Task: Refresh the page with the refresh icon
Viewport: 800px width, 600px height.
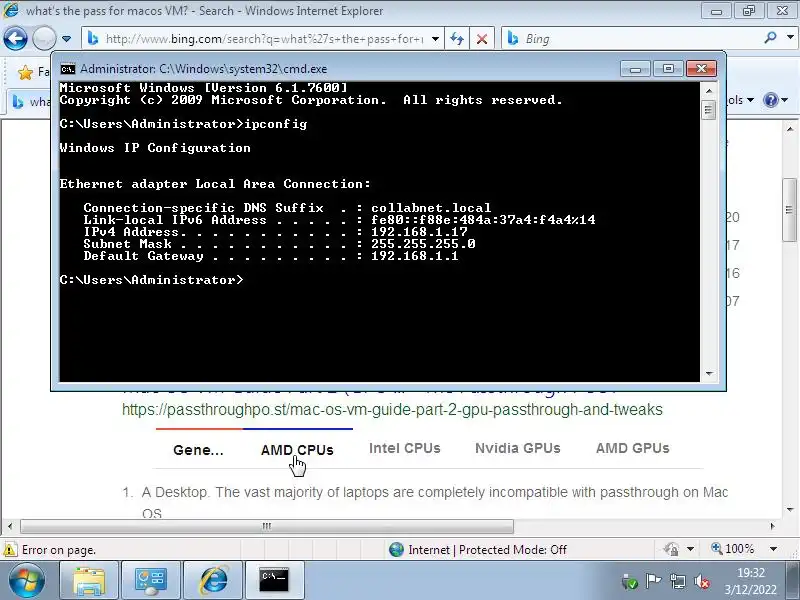Action: [457, 39]
